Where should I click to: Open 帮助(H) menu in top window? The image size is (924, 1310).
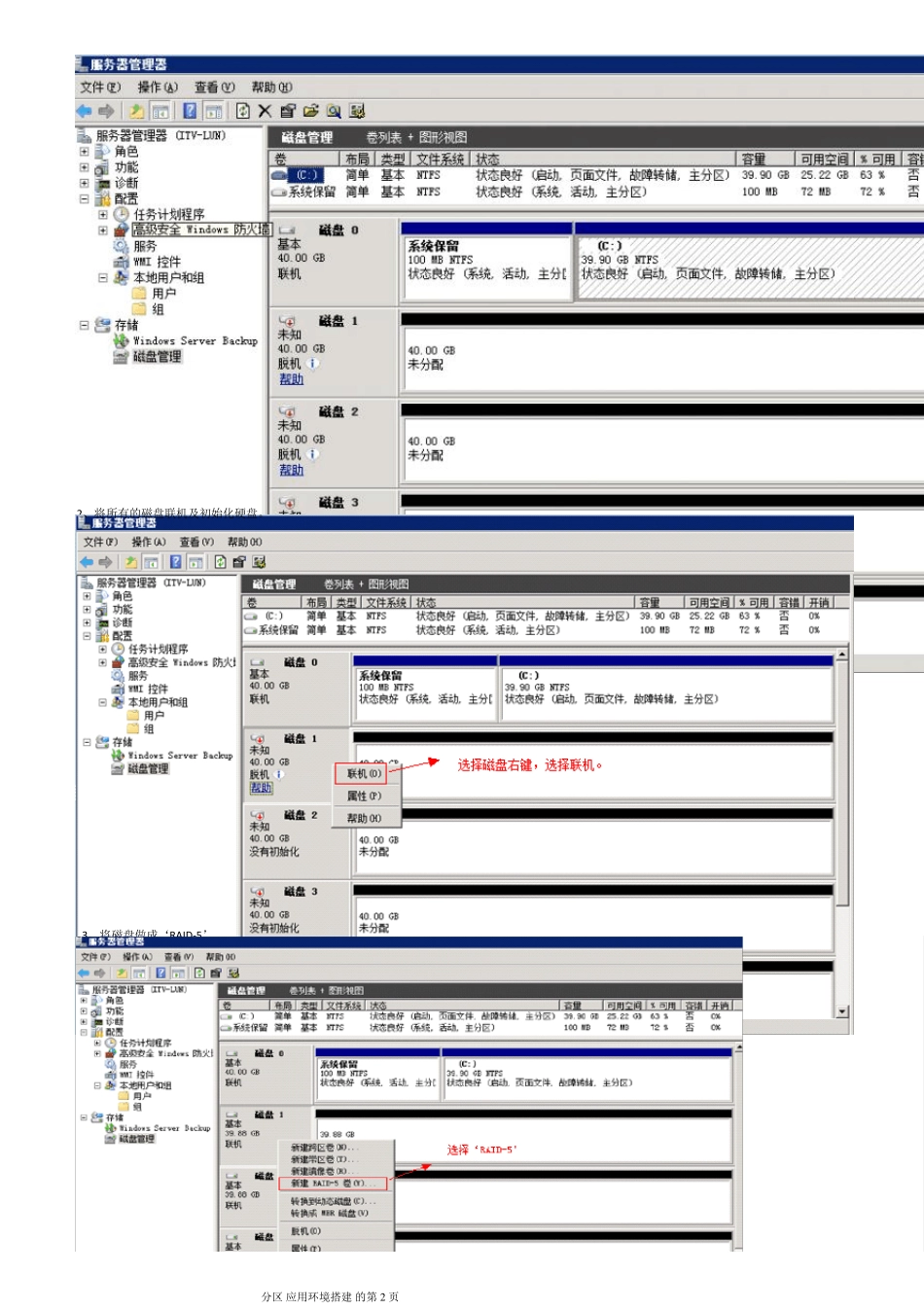click(x=272, y=88)
